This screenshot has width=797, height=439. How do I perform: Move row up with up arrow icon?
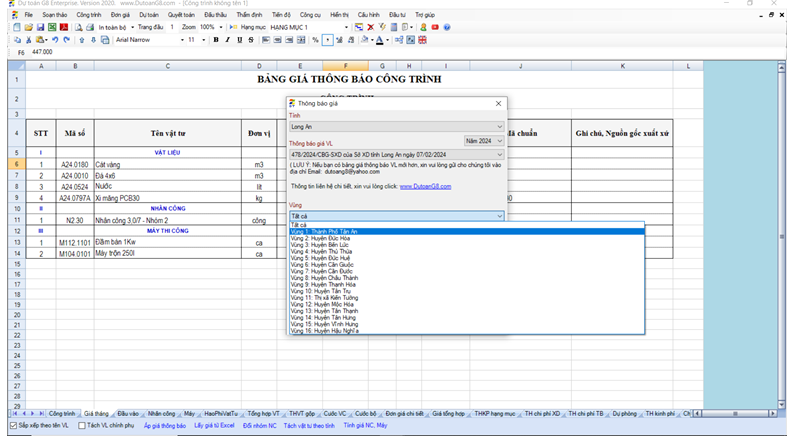coord(82,40)
